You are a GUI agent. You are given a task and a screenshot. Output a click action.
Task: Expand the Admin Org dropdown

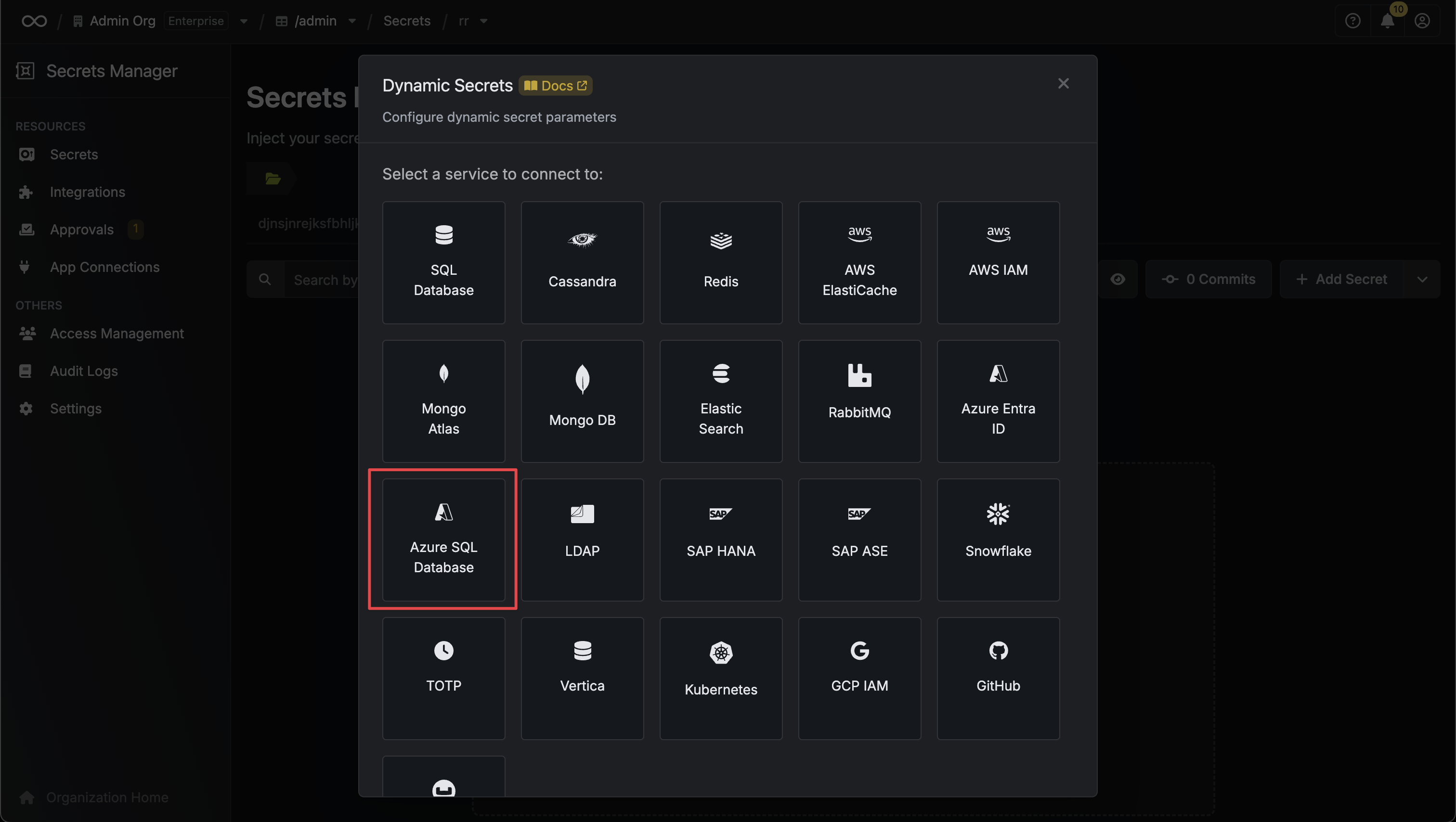point(244,22)
